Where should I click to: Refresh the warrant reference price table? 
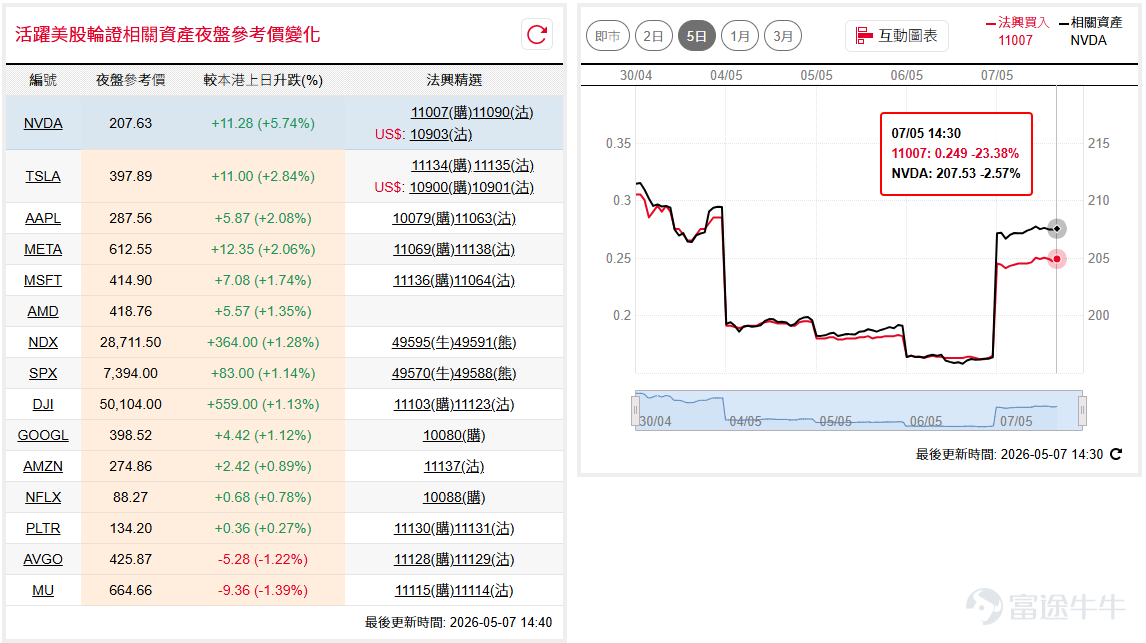pyautogui.click(x=537, y=34)
